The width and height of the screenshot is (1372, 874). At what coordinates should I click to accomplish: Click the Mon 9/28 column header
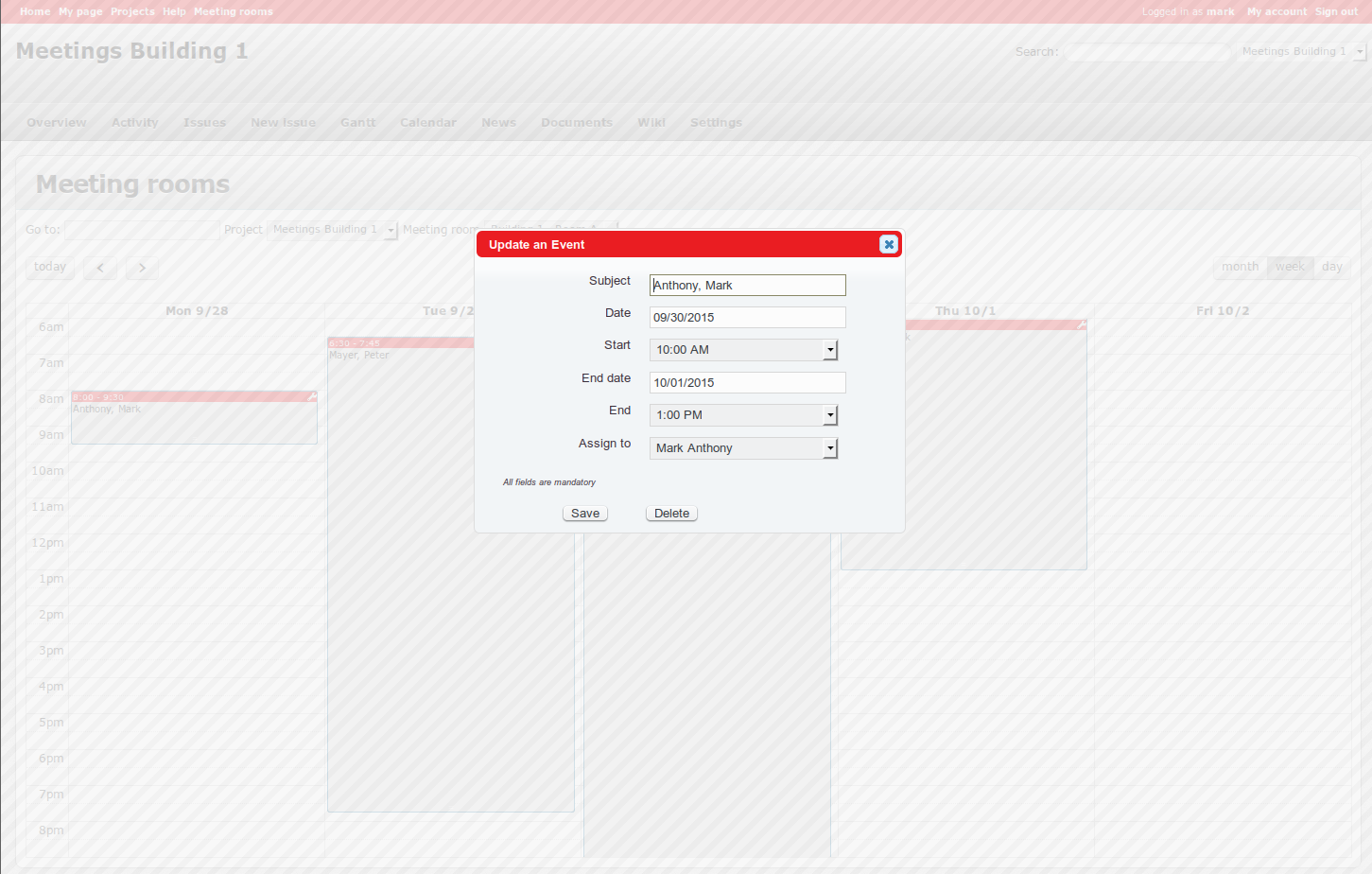(x=197, y=311)
